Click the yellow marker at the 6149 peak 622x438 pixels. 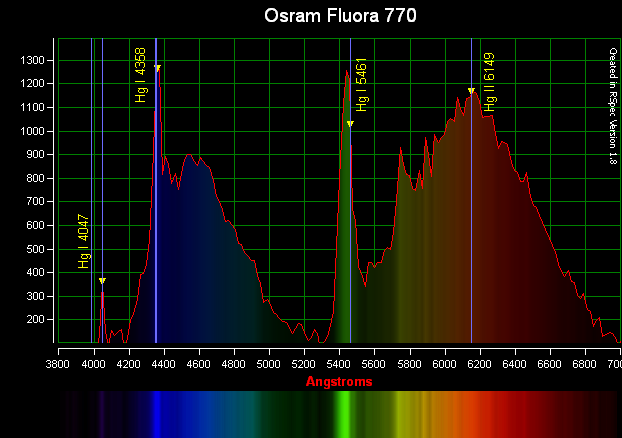click(471, 91)
